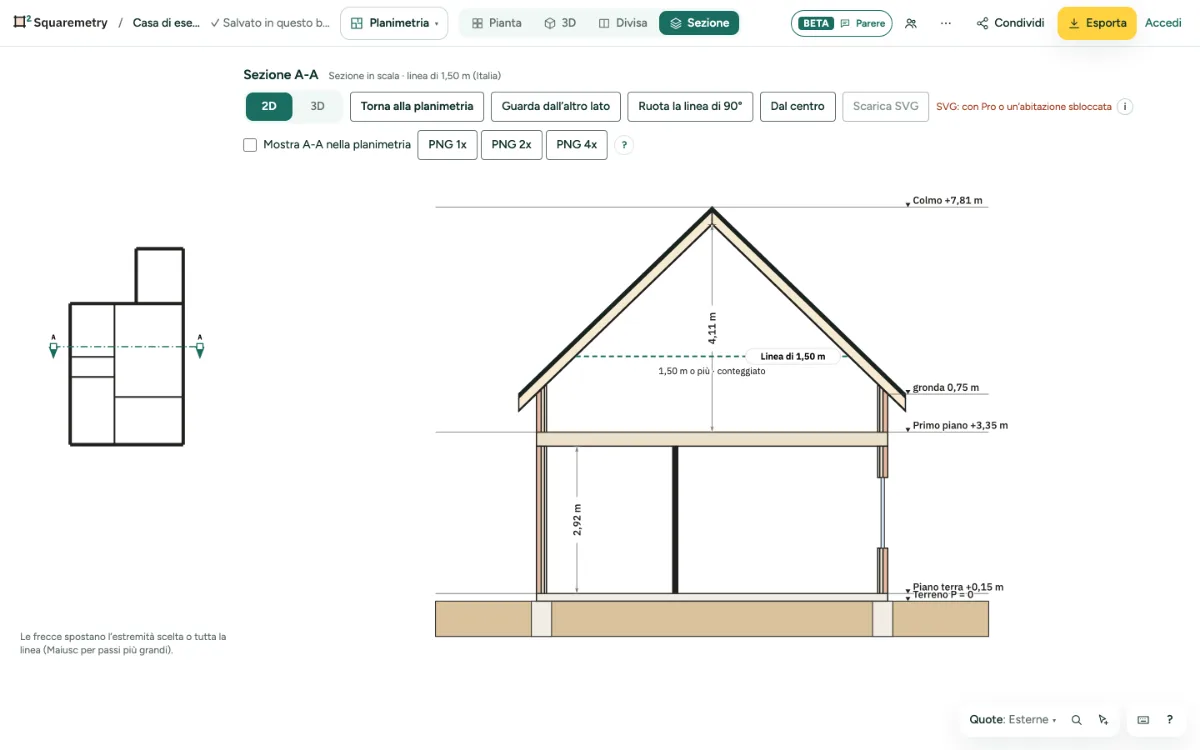Select the 3D section mode toggle
The width and height of the screenshot is (1200, 750).
tap(317, 106)
